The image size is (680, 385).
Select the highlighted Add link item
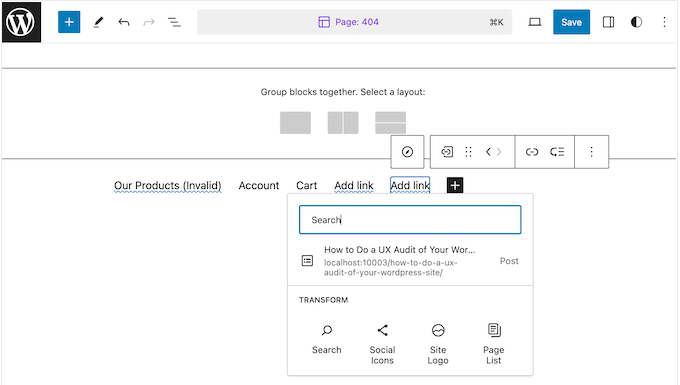410,186
